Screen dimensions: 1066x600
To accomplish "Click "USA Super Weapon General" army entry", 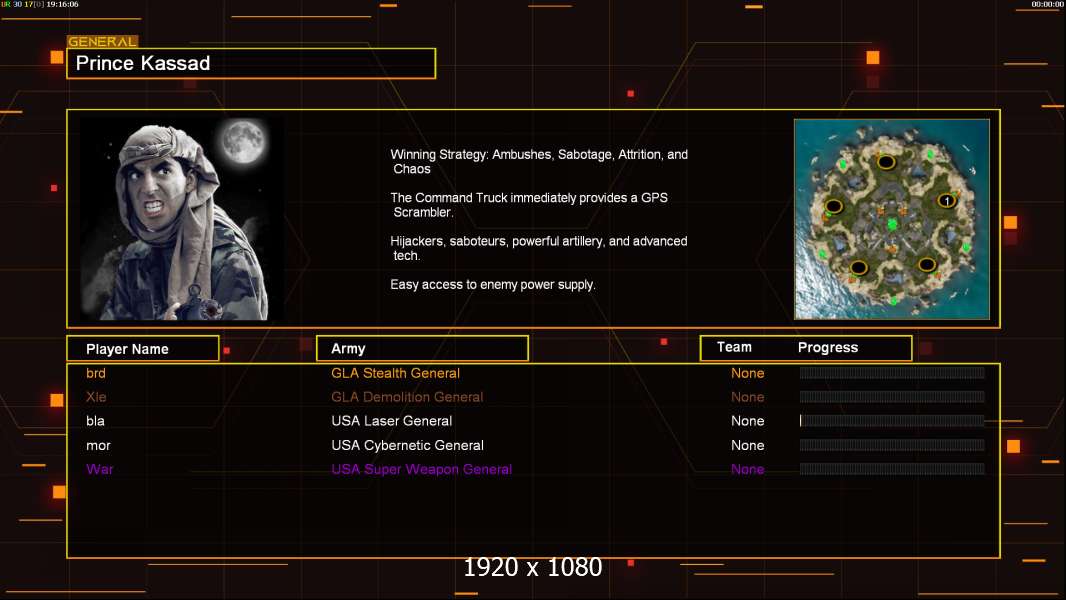I will pyautogui.click(x=422, y=469).
